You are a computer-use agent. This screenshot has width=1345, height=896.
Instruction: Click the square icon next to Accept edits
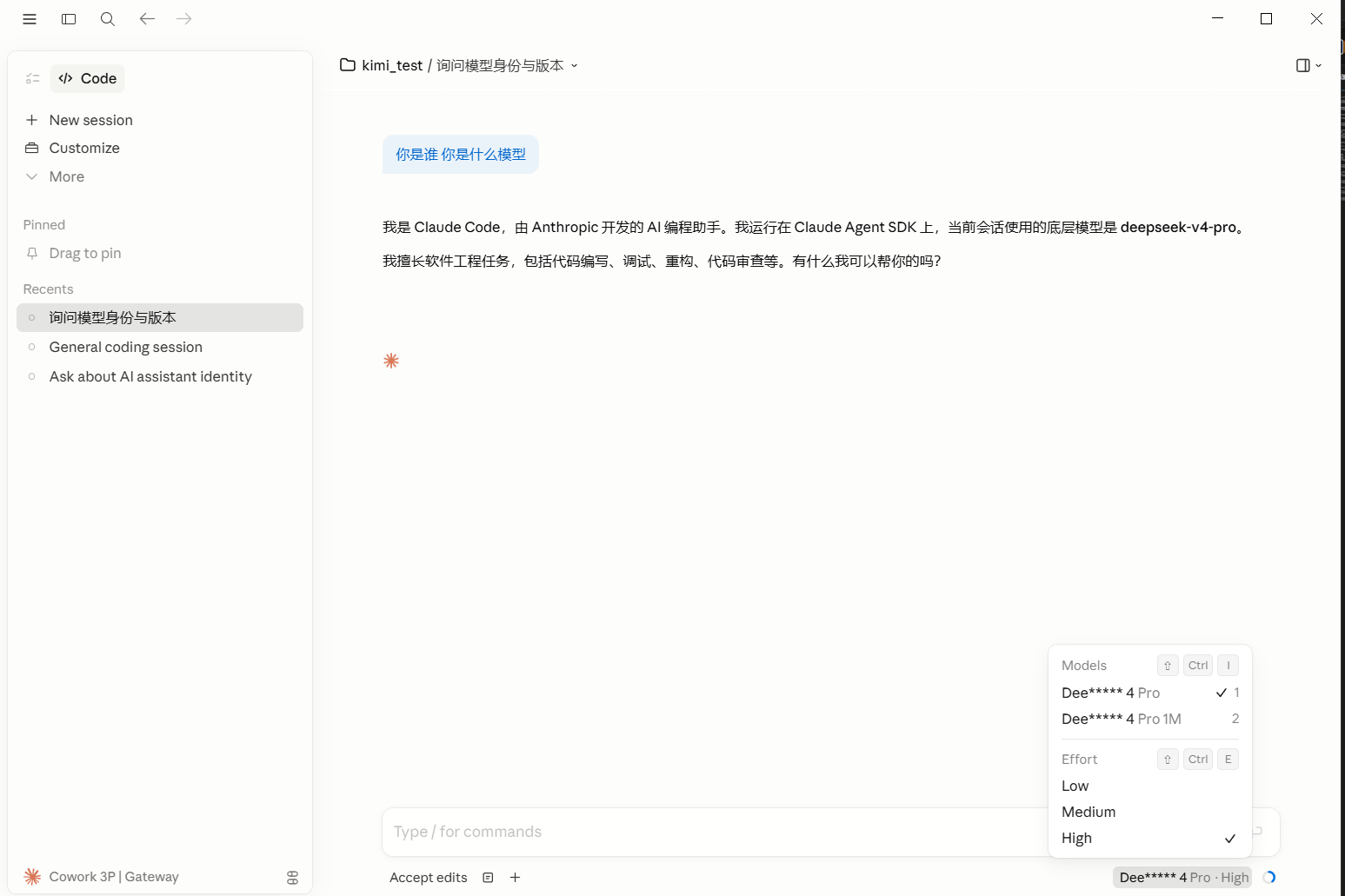tap(488, 878)
